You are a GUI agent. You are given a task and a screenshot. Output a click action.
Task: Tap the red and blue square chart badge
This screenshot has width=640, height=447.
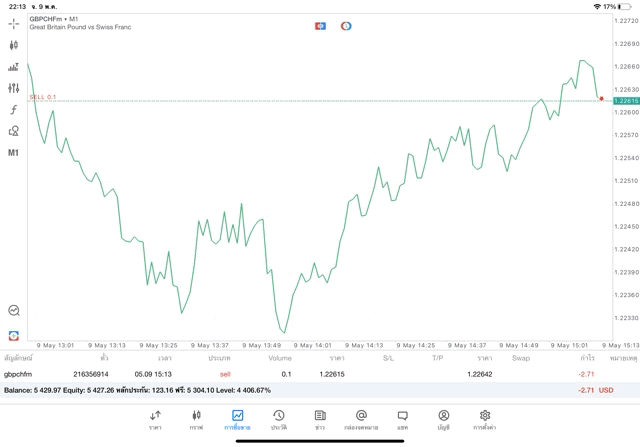[x=320, y=26]
